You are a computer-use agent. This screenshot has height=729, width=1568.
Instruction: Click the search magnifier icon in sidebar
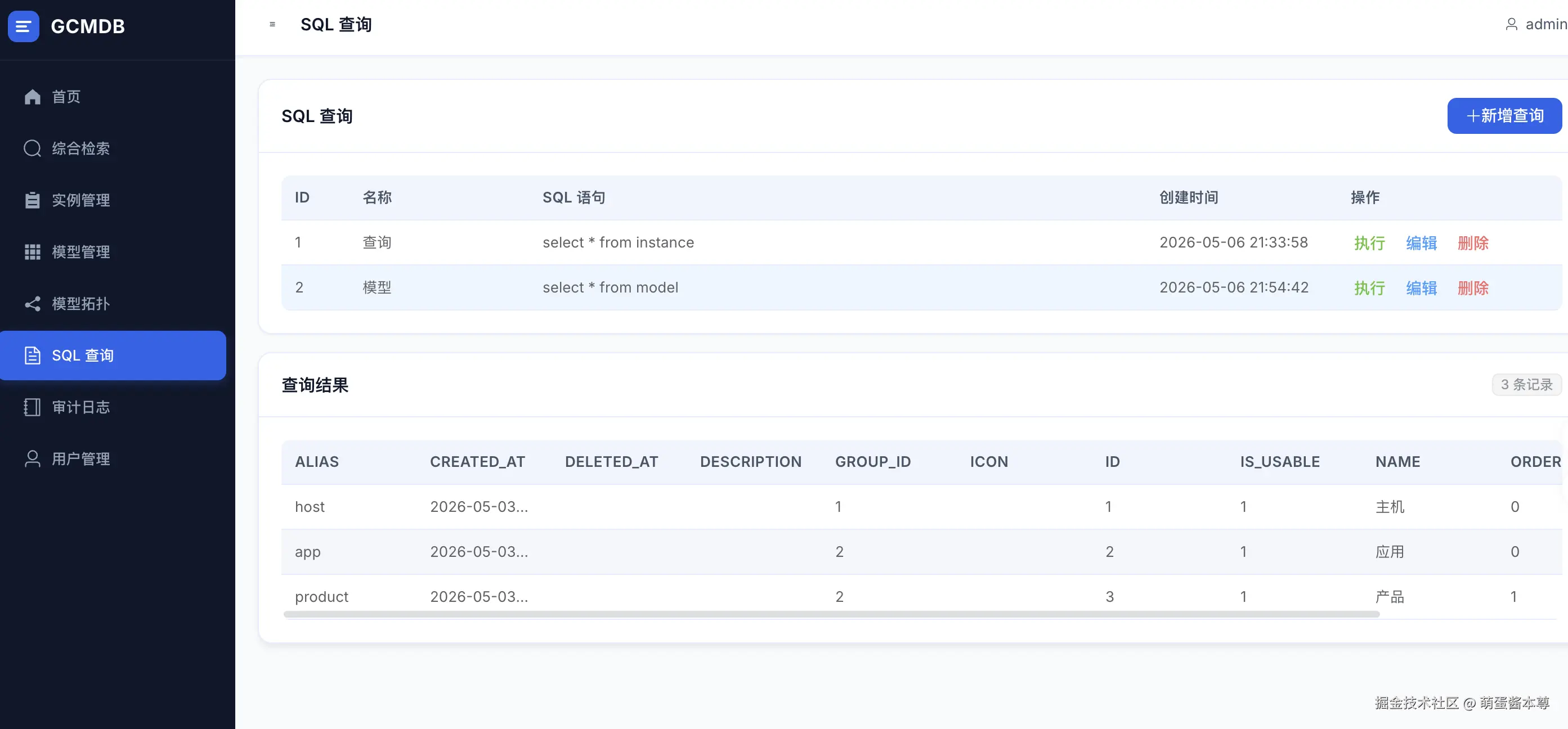[x=32, y=148]
